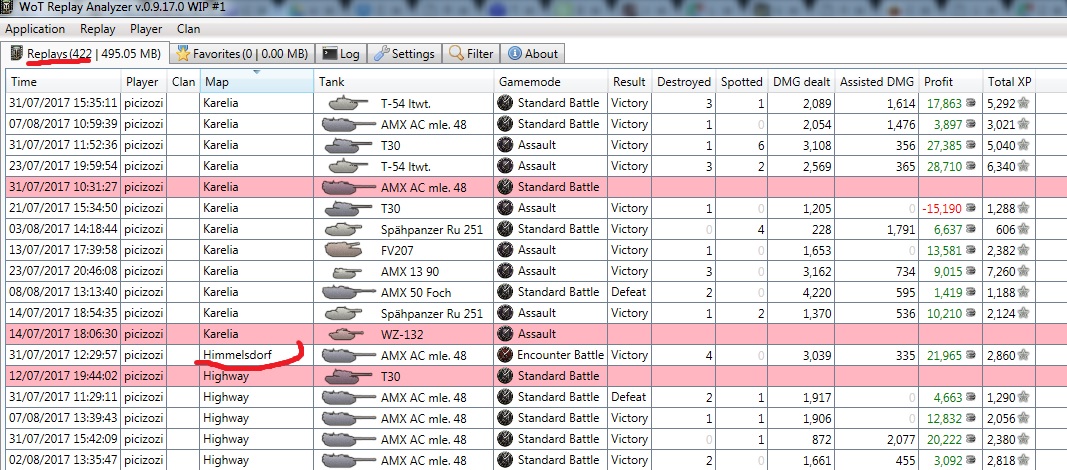Click the T30 tank icon in the 12/07/2017 19:44:02 row

click(348, 376)
